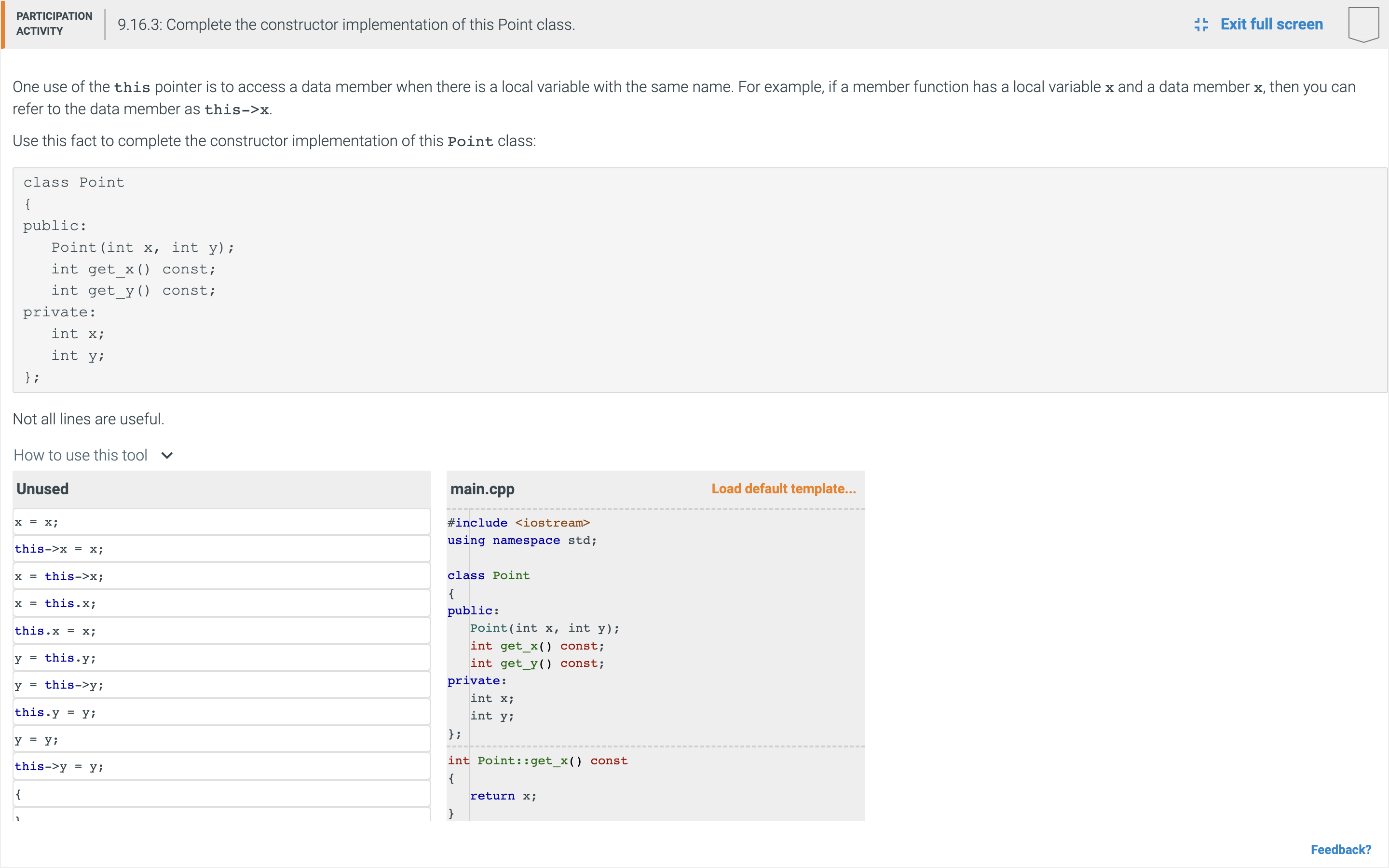
Task: Expand the How to use this tool chevron
Action: point(167,455)
